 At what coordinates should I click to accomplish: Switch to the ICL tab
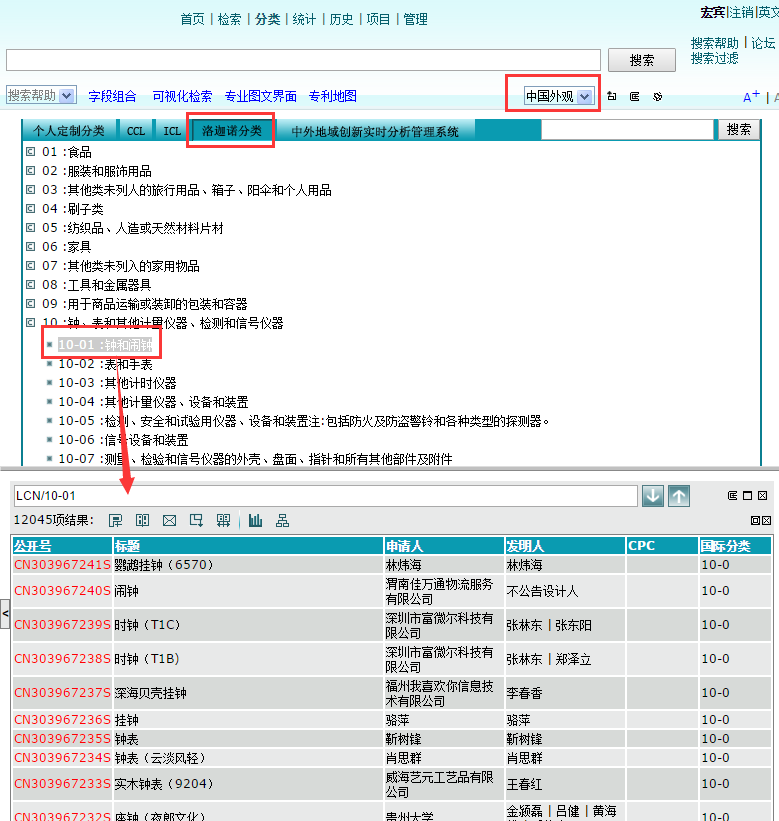pos(172,131)
